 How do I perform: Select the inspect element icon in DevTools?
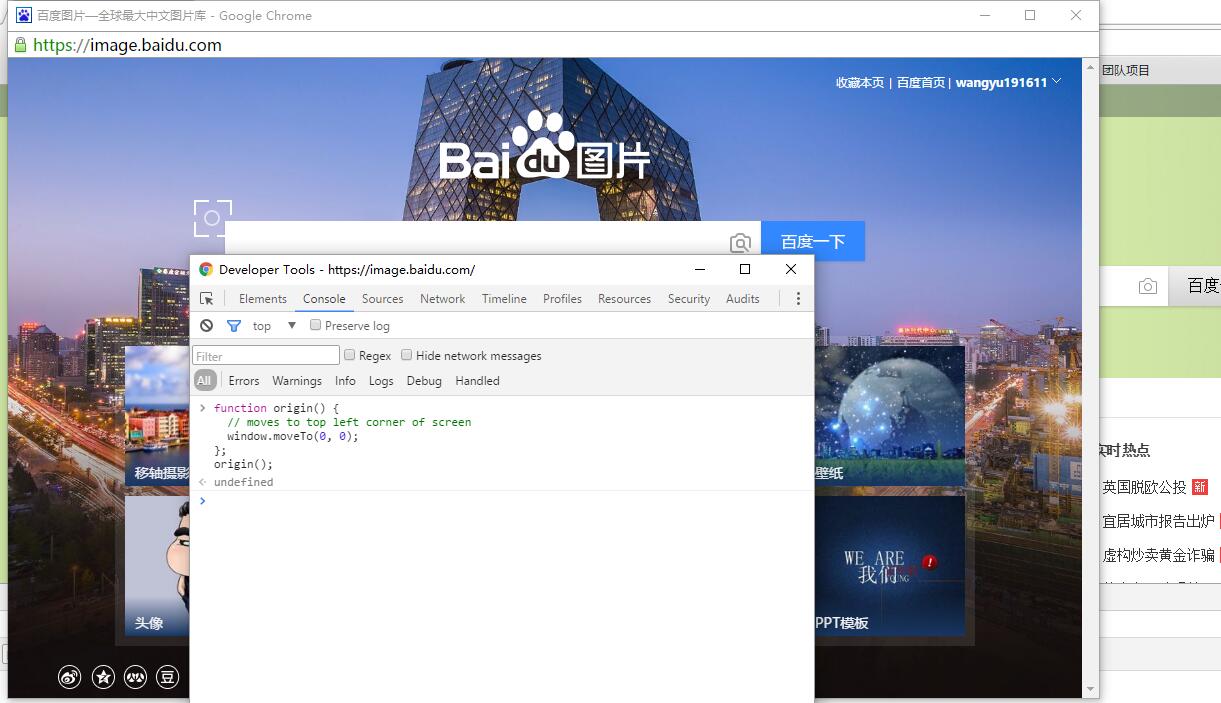coord(207,298)
